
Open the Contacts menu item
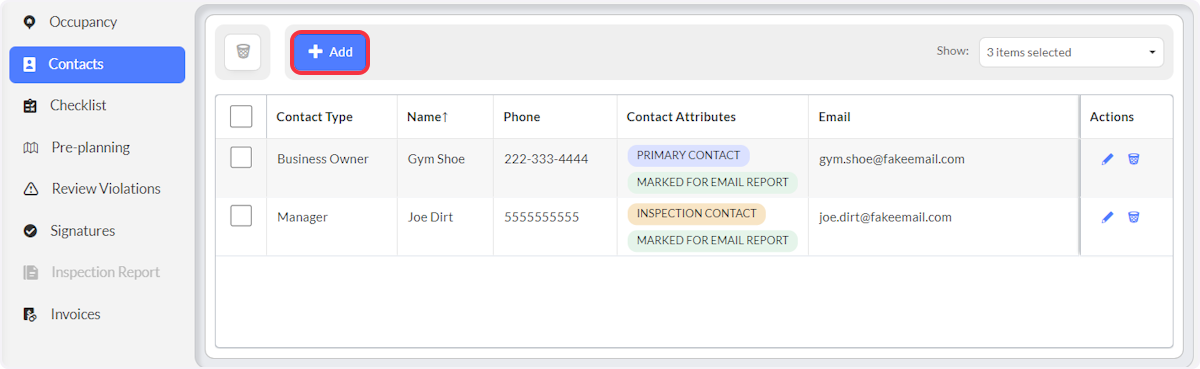coord(97,64)
